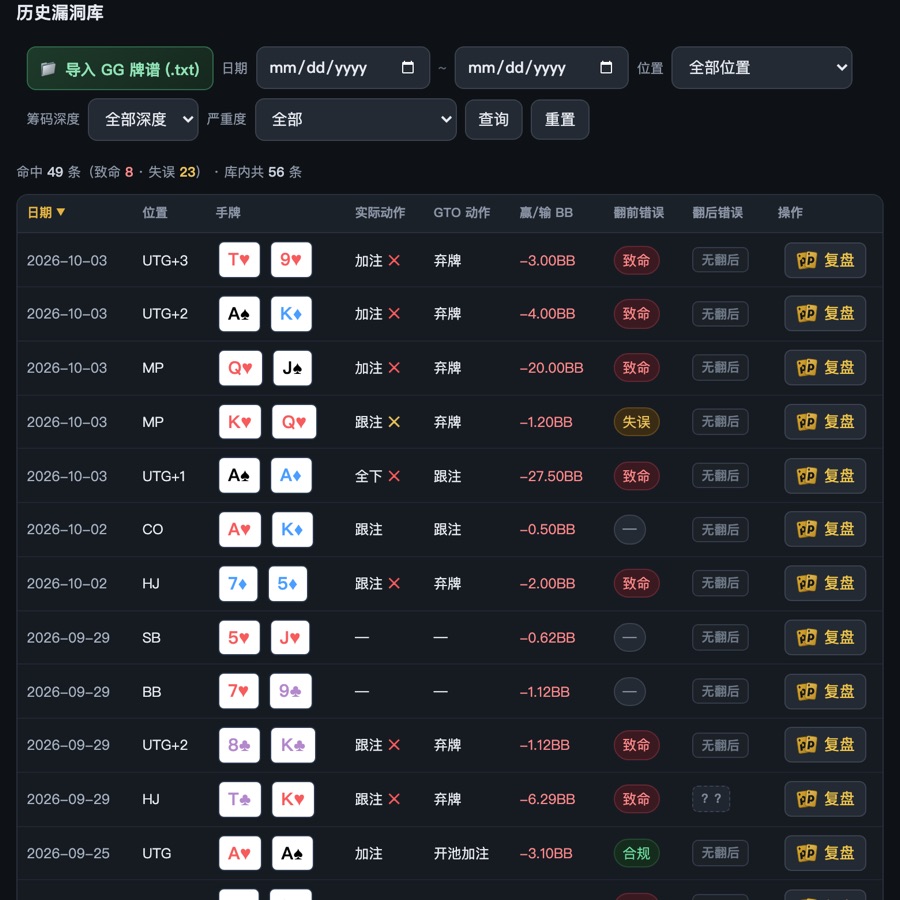Click the 查询 search button
This screenshot has width=900, height=900.
(494, 119)
